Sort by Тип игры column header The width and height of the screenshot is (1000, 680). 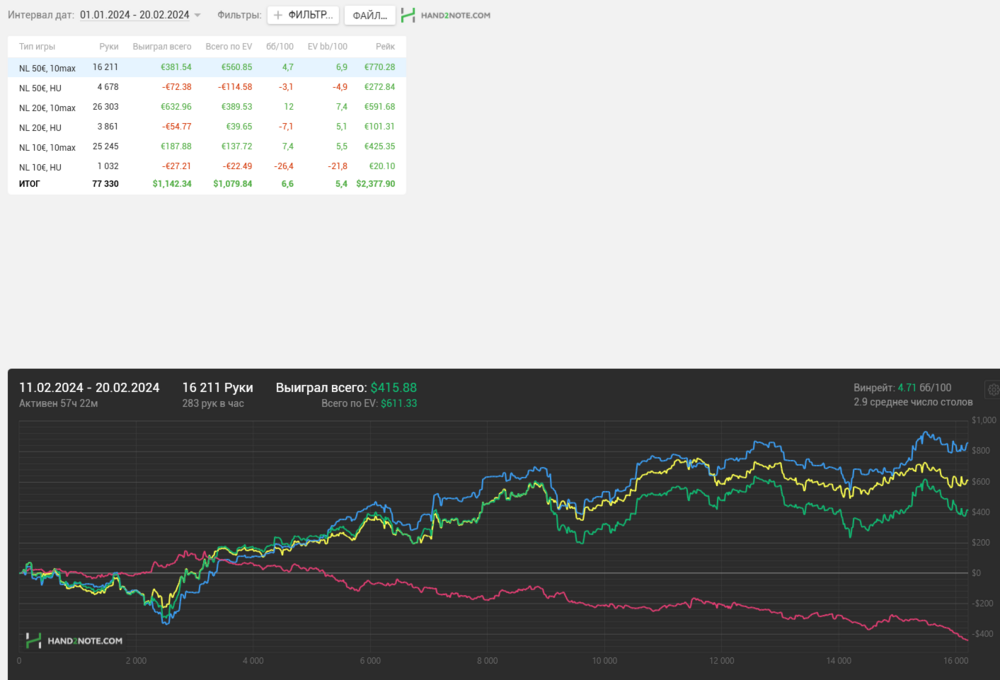coord(37,47)
